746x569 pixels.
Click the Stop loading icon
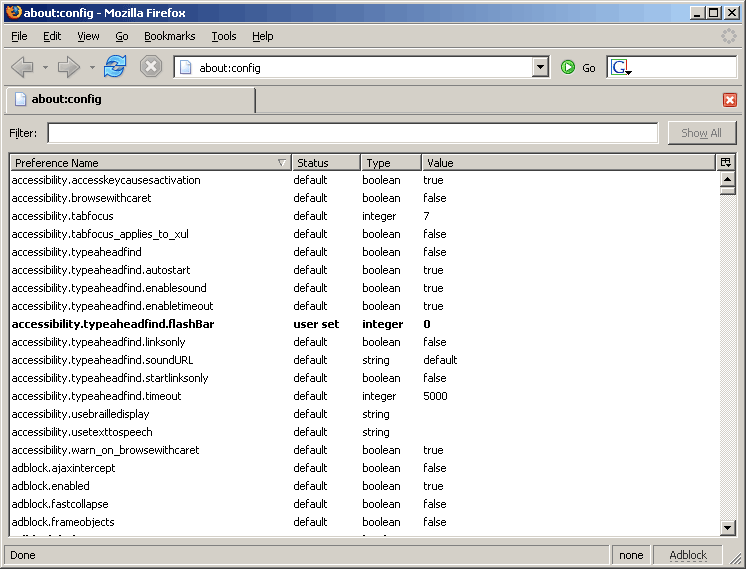(x=151, y=67)
